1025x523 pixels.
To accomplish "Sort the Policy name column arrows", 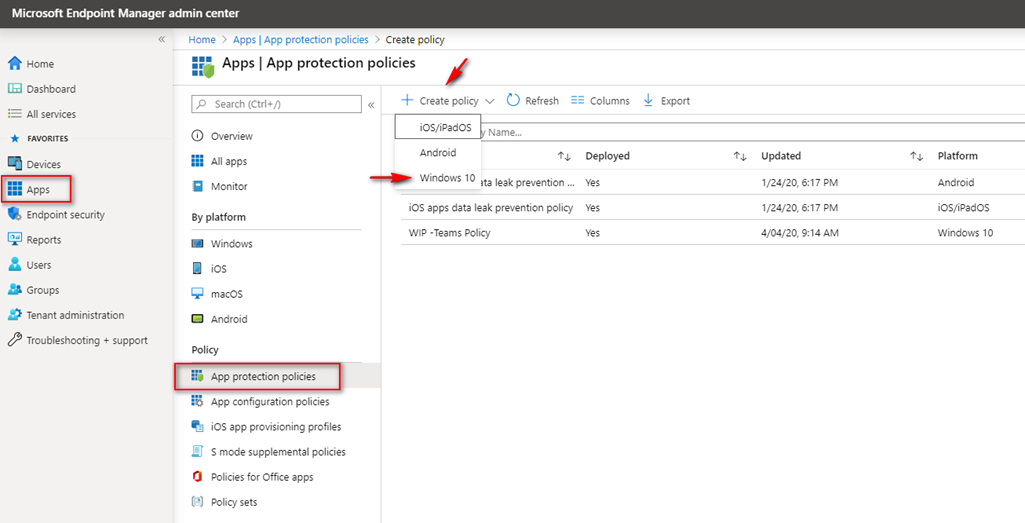I will coord(564,156).
